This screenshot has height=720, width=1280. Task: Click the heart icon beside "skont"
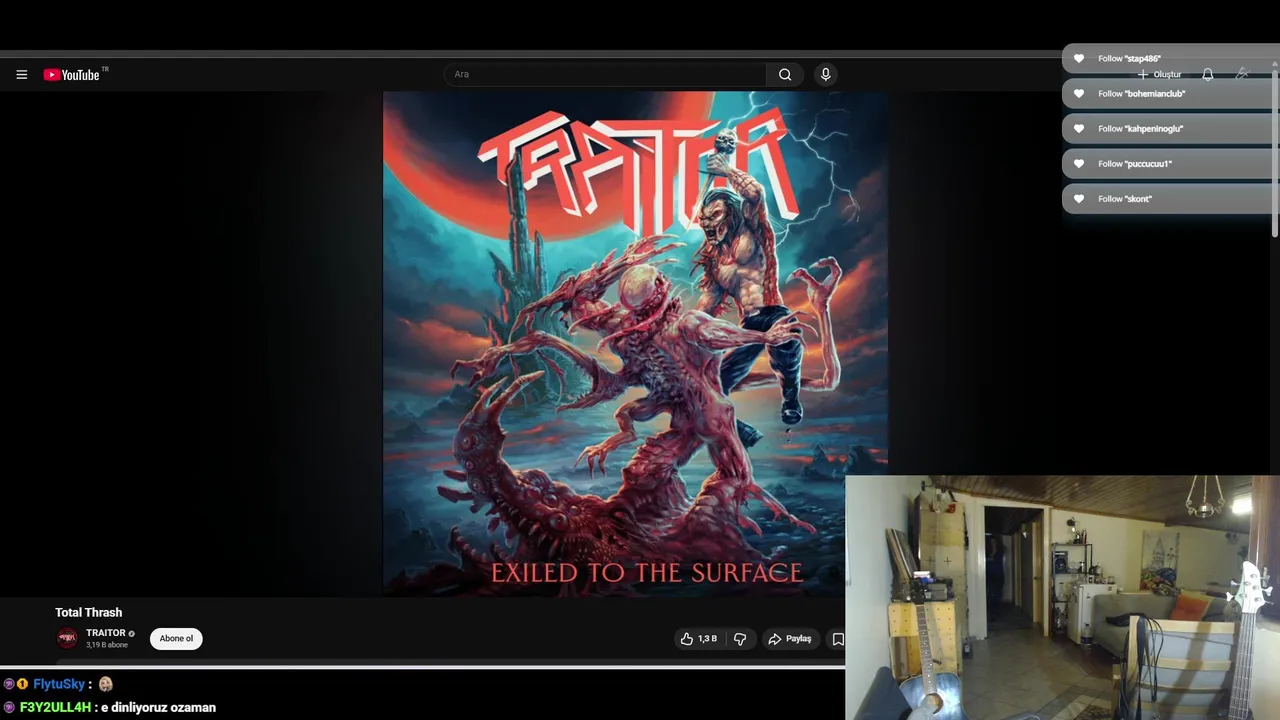tap(1079, 198)
